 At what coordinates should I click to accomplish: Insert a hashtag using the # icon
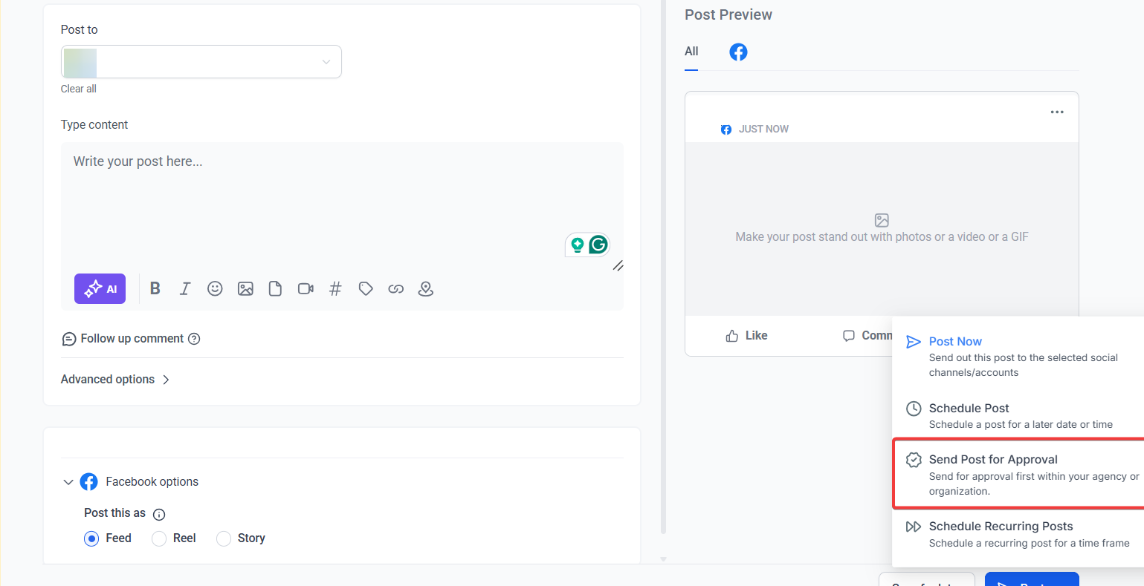[x=336, y=289]
